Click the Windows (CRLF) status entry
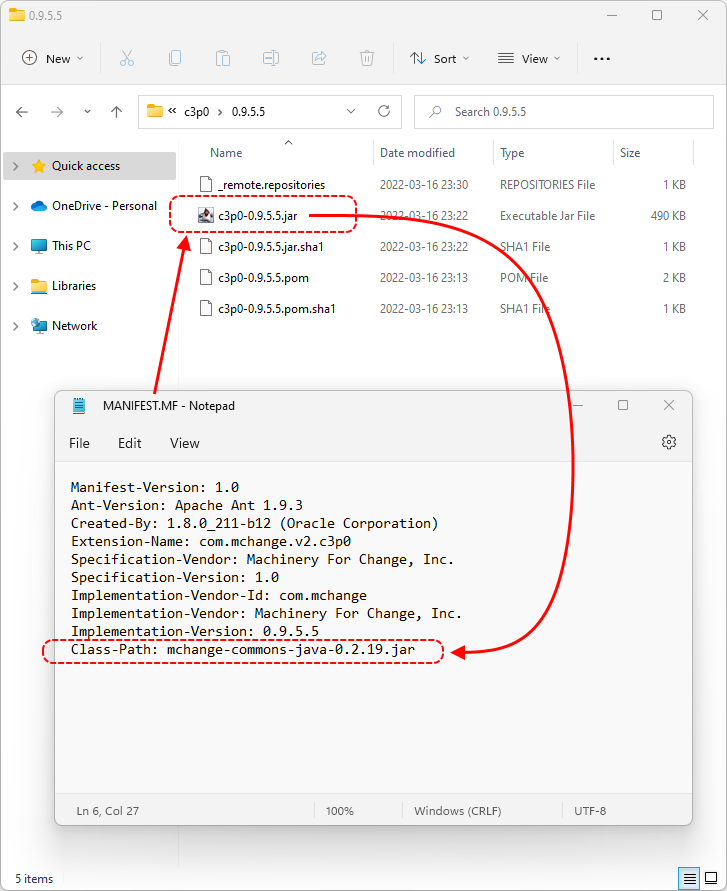Image resolution: width=727 pixels, height=891 pixels. tap(458, 811)
